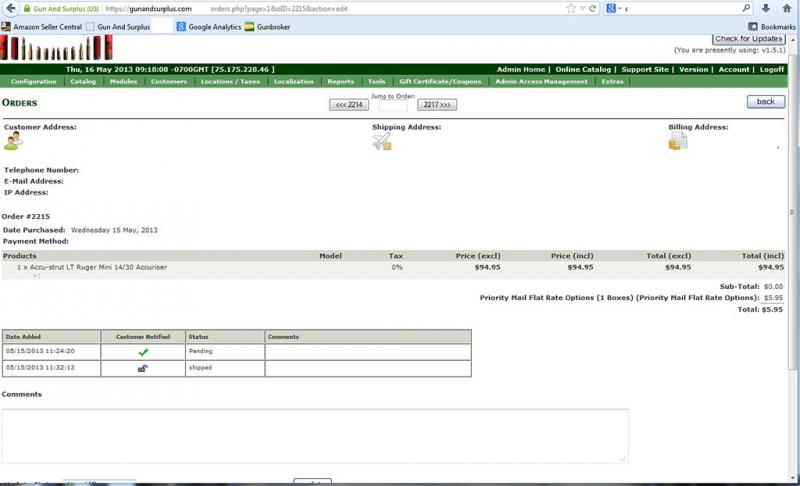Click the bookmark star in address bar
Screen dimensions: 800x486
click(x=571, y=8)
